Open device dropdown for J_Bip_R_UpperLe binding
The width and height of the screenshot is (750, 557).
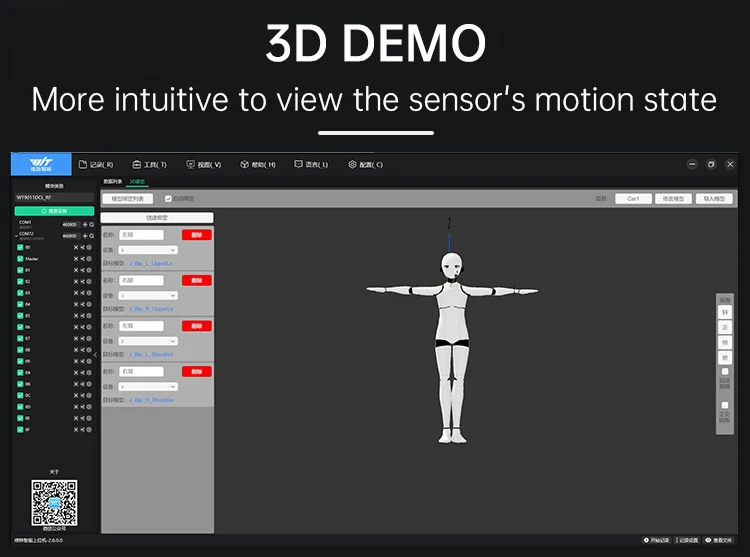click(x=148, y=295)
